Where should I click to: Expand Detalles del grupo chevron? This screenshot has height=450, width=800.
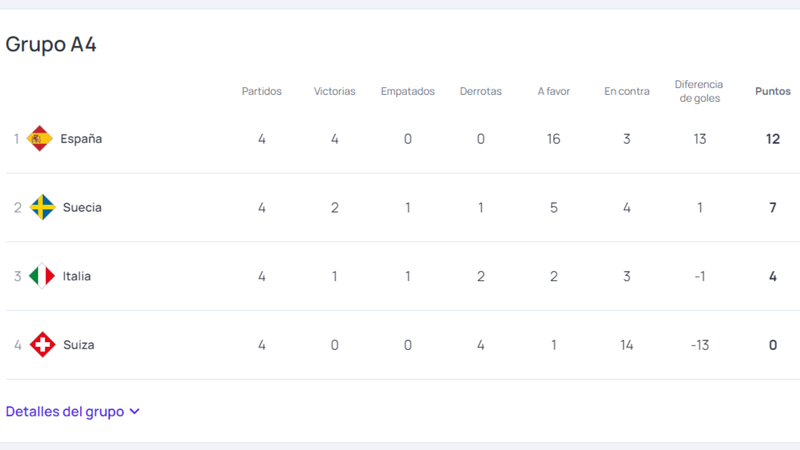pyautogui.click(x=135, y=412)
